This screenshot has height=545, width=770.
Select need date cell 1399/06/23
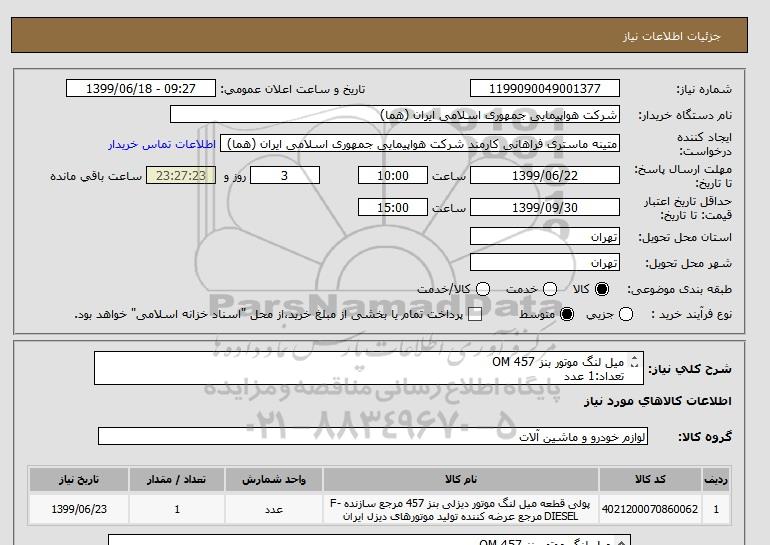click(x=79, y=509)
